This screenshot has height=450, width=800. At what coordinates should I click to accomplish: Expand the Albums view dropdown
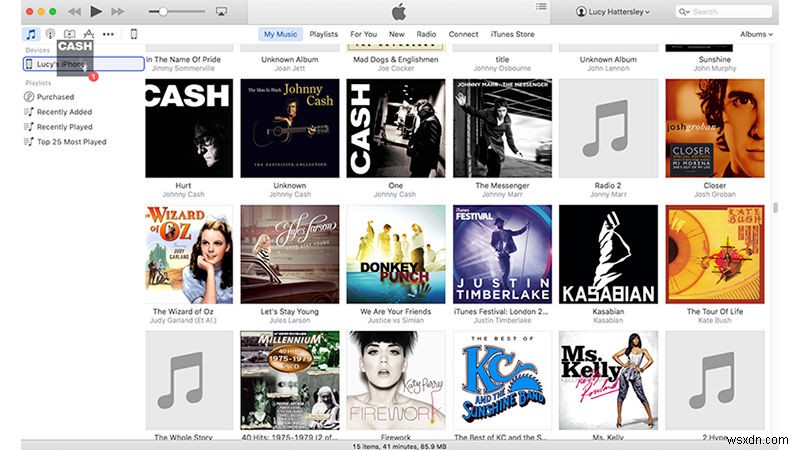[754, 34]
